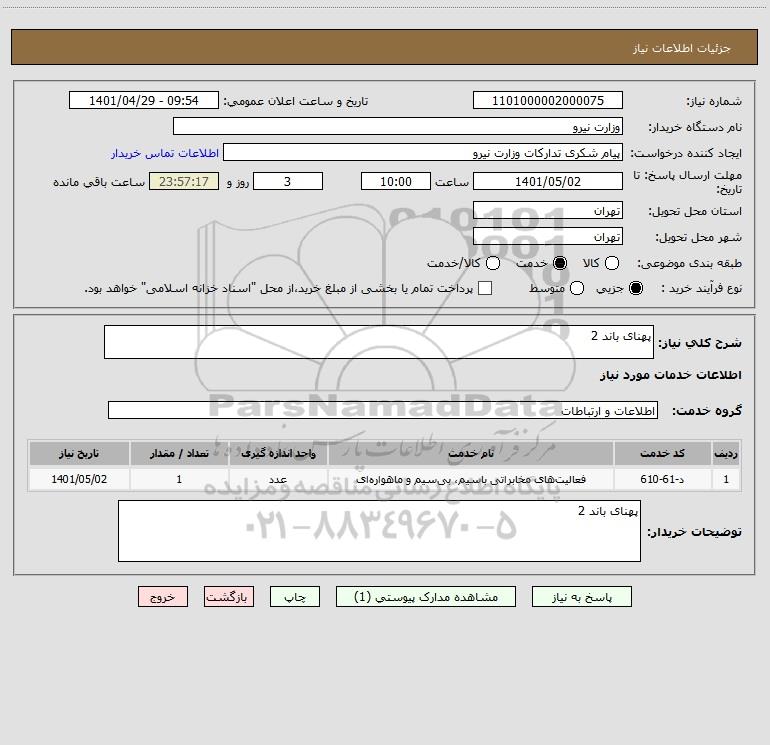Viewport: 770px width, 745px height.
Task: Click the نام خدمت column header
Action: point(470,453)
